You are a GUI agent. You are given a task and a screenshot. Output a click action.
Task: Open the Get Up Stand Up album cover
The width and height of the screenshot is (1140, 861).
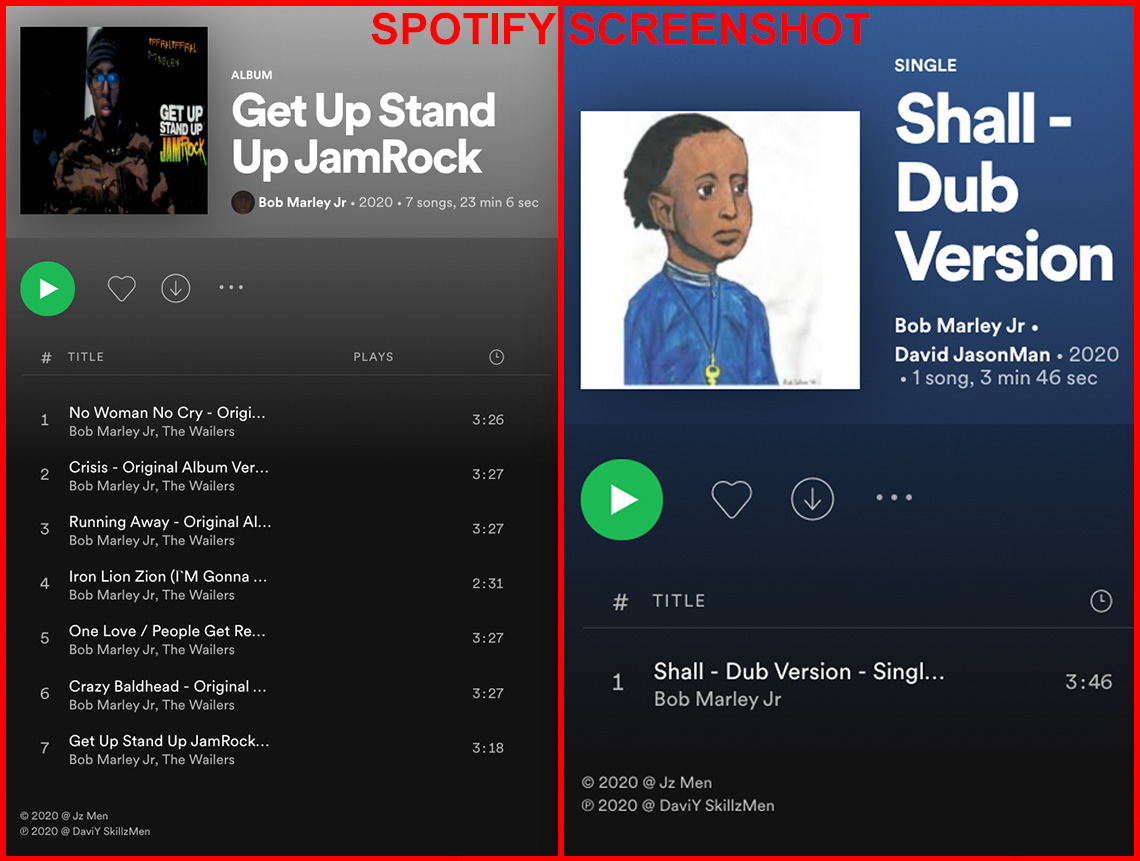click(x=114, y=121)
